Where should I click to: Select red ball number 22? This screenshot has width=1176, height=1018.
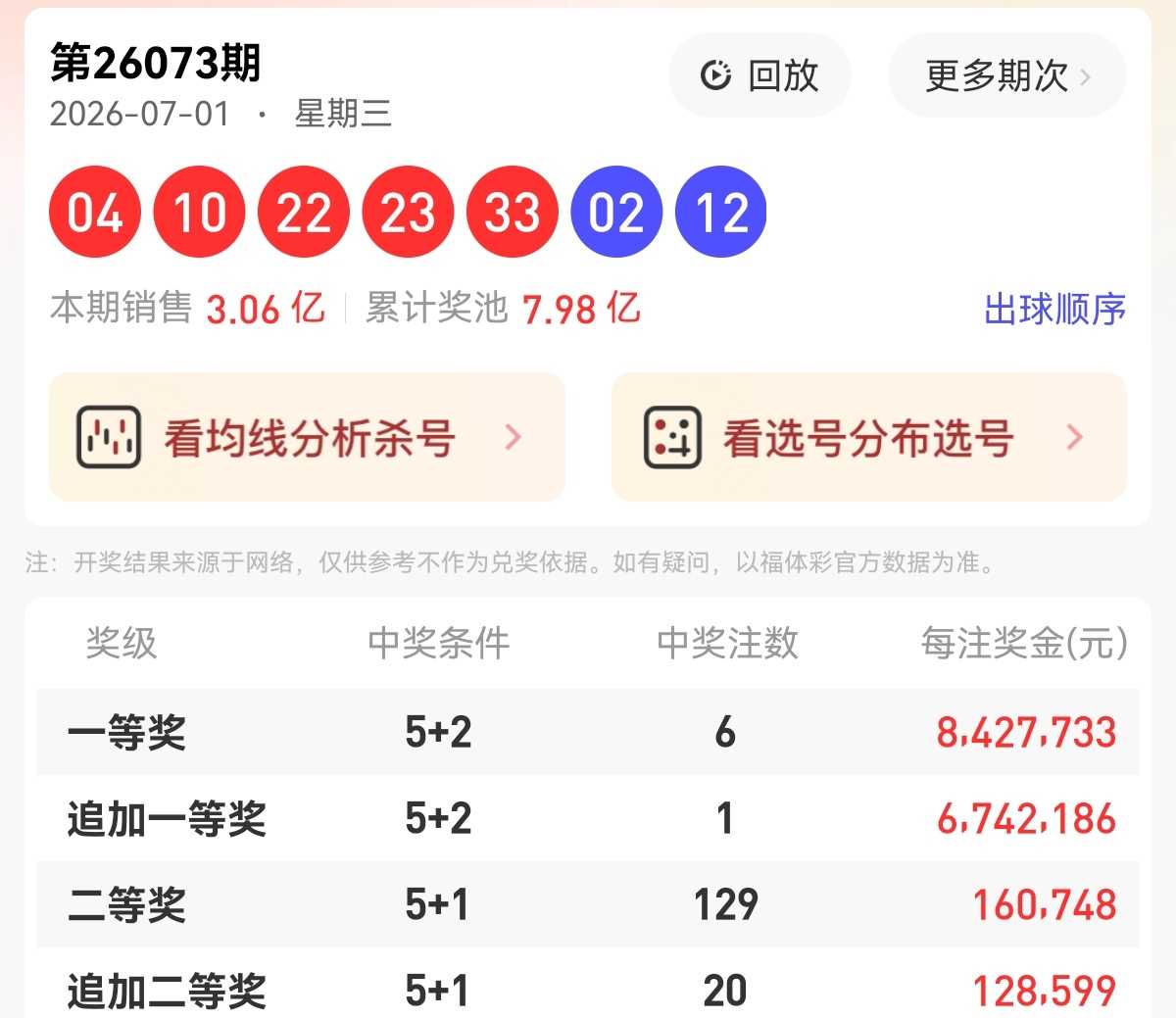pos(304,213)
